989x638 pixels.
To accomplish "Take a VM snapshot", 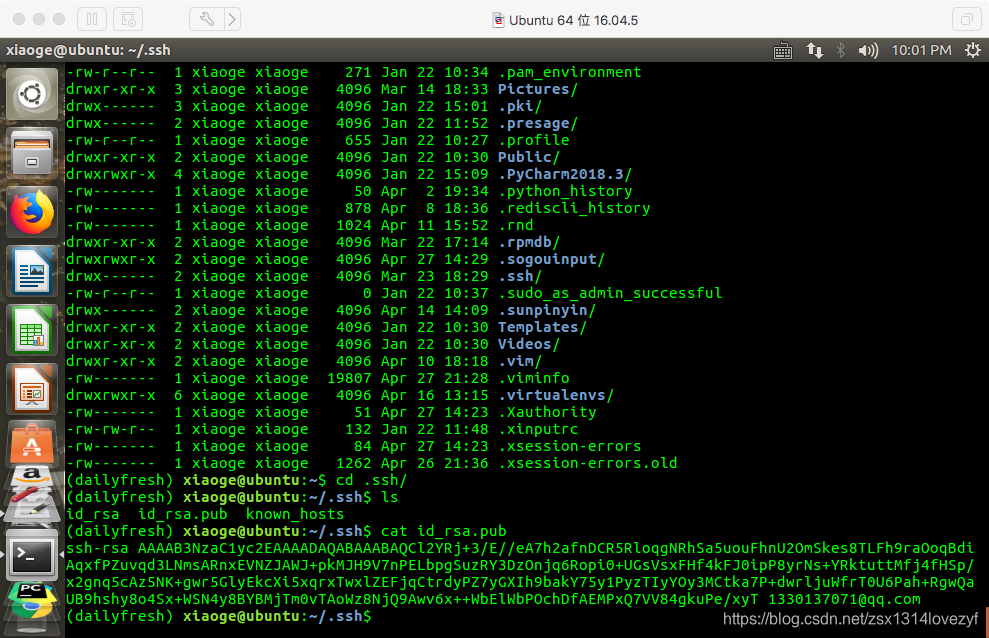I will 128,19.
